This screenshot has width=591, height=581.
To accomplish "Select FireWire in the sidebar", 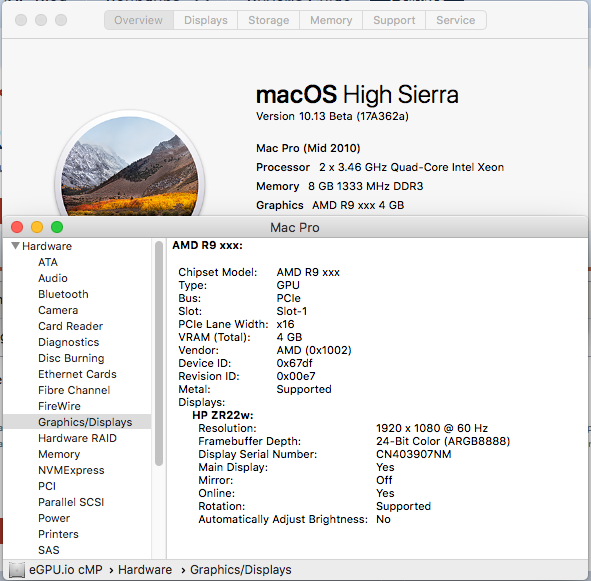I will pyautogui.click(x=59, y=406).
